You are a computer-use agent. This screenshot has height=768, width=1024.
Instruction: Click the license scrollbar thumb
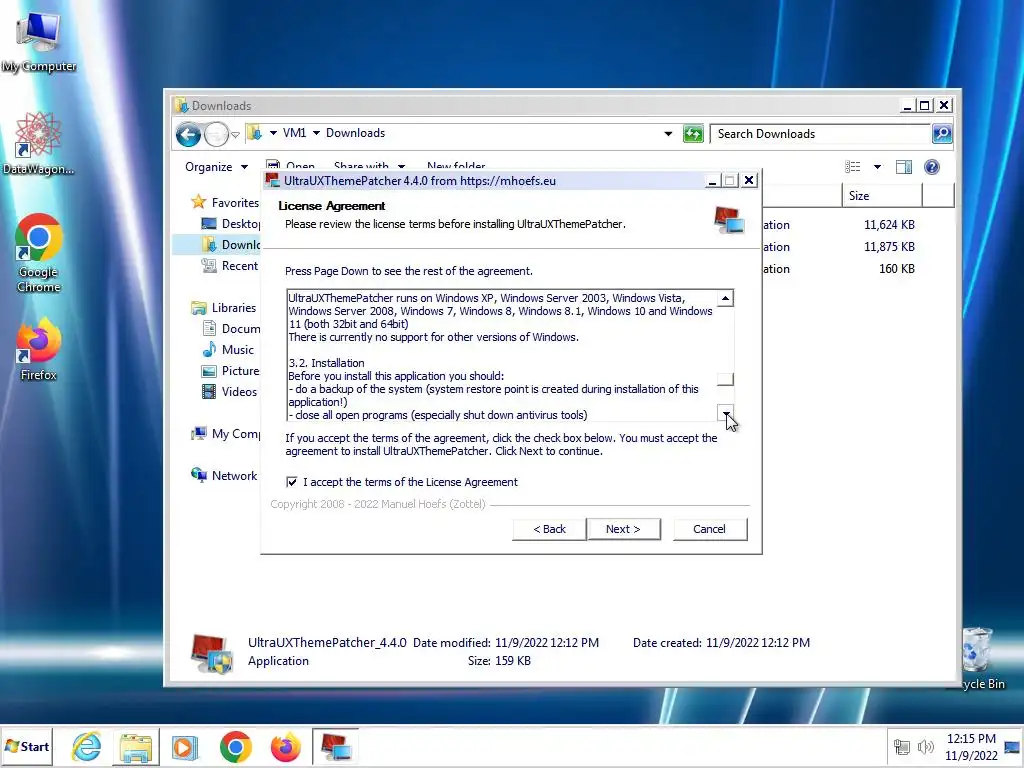725,379
